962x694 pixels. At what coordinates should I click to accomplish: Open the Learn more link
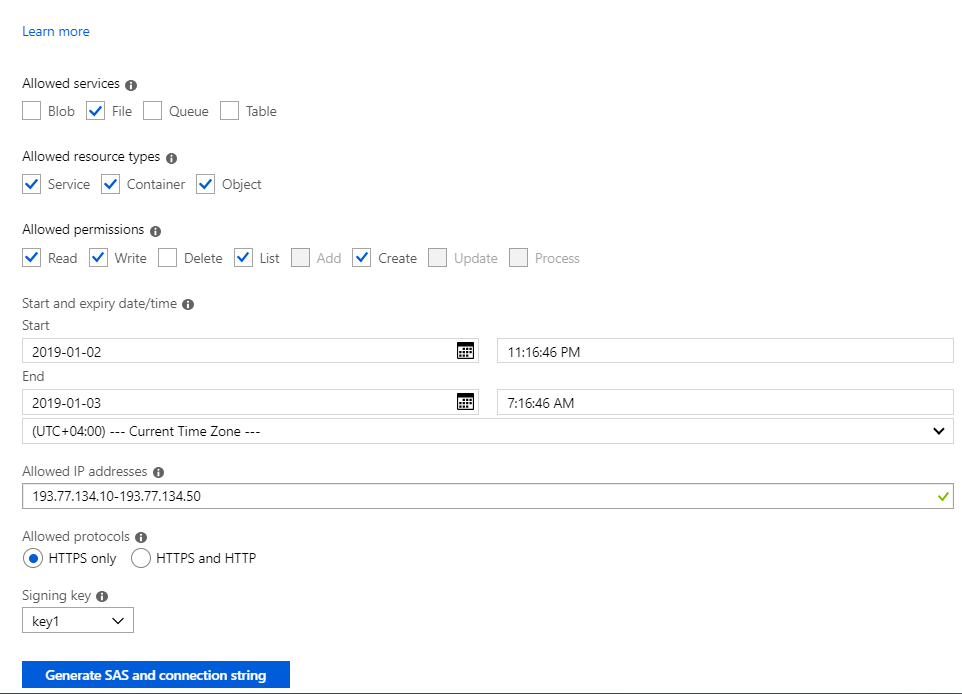coord(56,31)
